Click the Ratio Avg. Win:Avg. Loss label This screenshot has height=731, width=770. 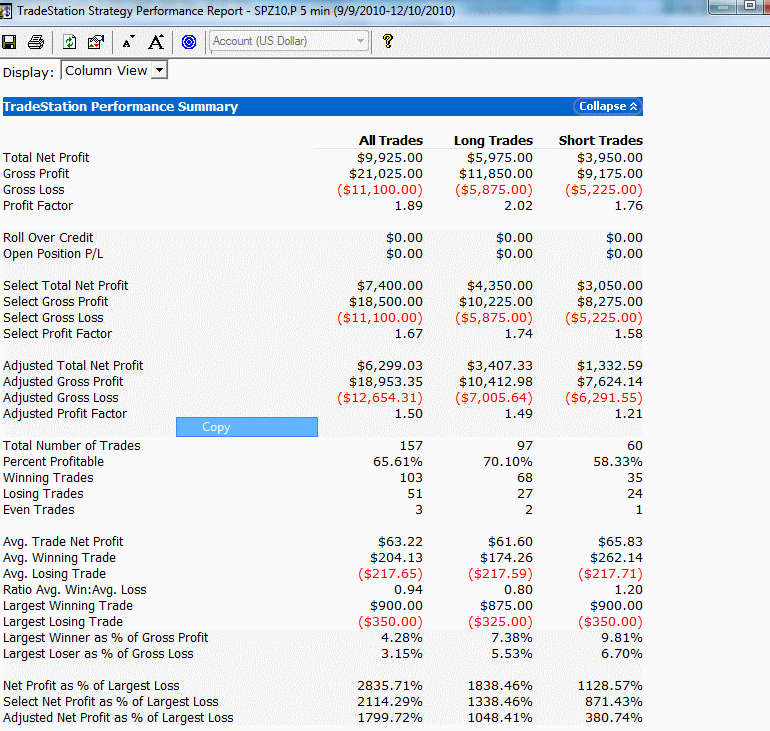click(75, 590)
